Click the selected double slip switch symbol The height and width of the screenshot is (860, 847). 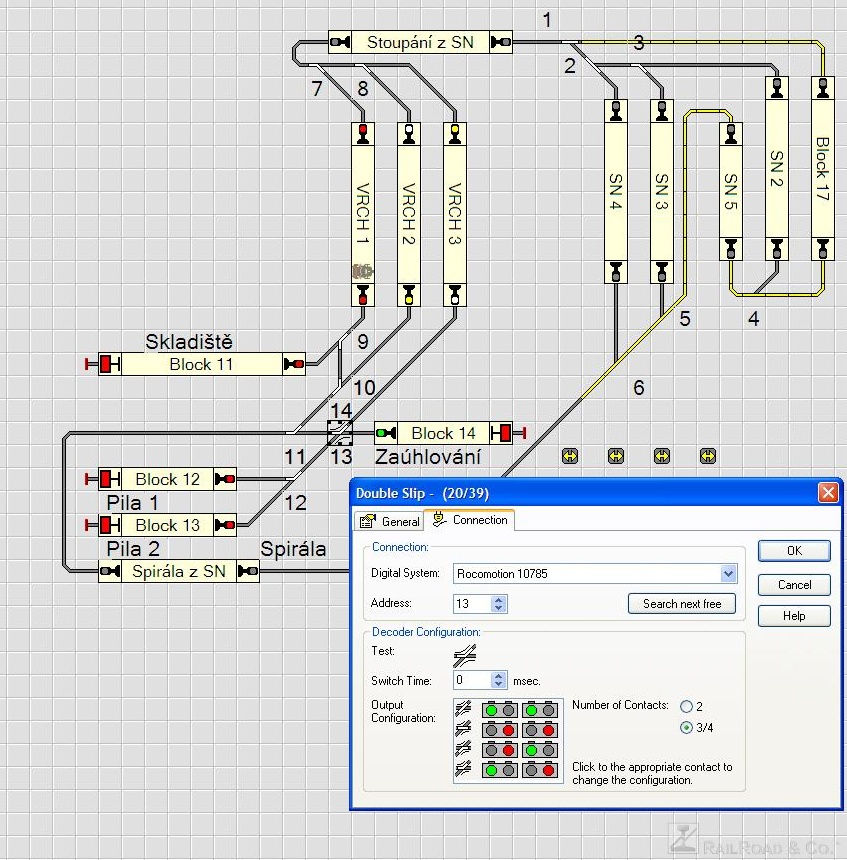click(341, 433)
